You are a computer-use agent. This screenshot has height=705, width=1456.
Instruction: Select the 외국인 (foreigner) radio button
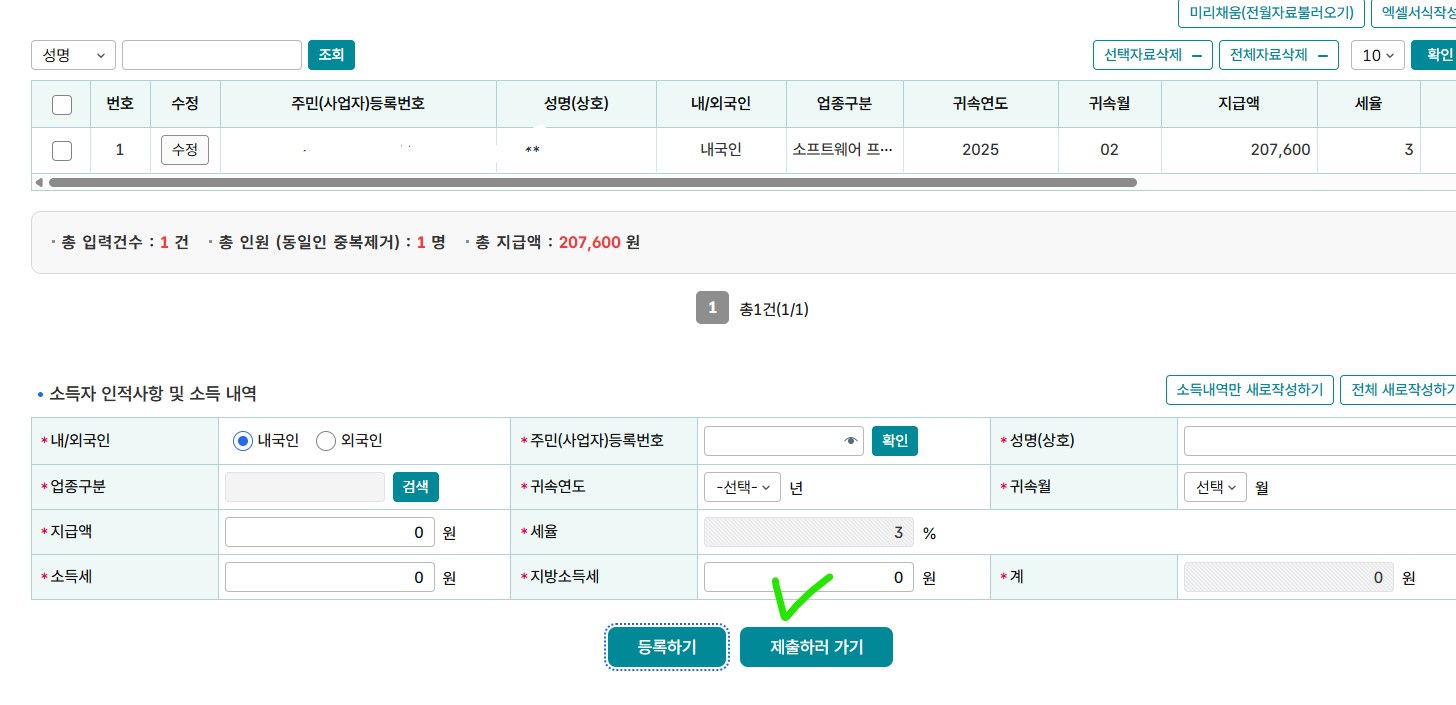[326, 441]
